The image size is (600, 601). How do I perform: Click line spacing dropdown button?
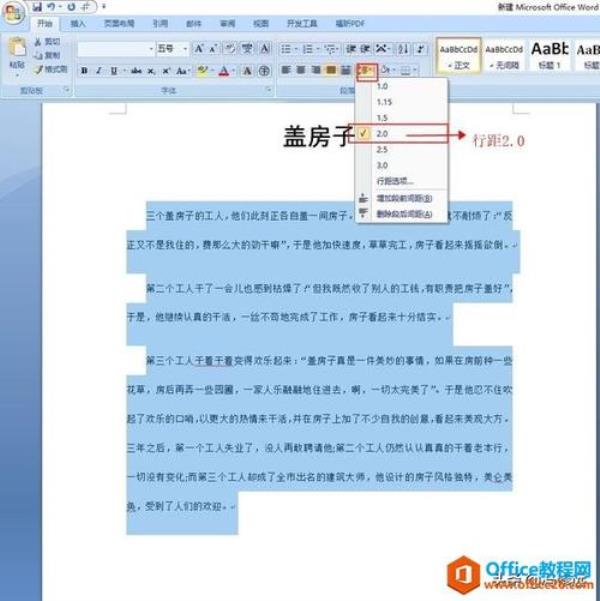click(367, 71)
